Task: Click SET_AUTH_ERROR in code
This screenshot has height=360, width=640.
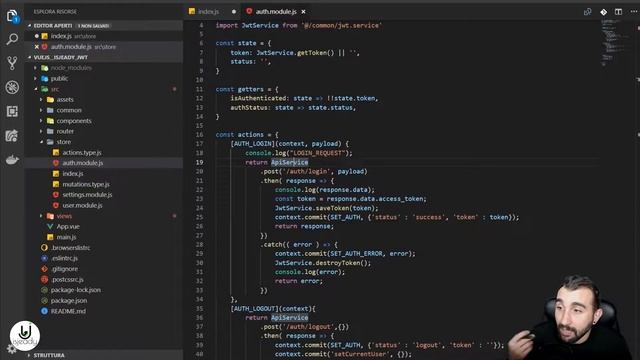Action: tap(356, 254)
